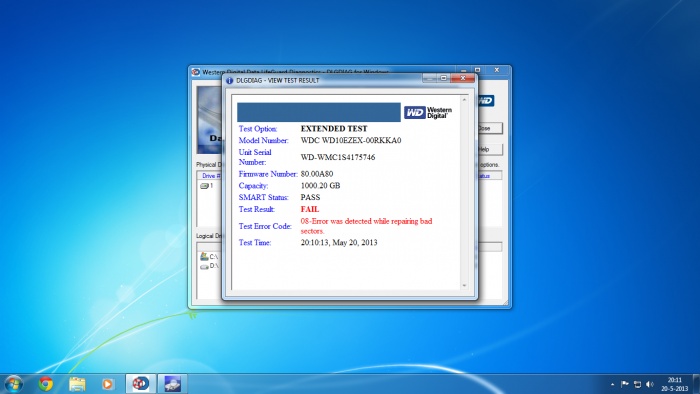Click the Show Desktop strip
This screenshot has width=700, height=394.
pyautogui.click(x=696, y=384)
